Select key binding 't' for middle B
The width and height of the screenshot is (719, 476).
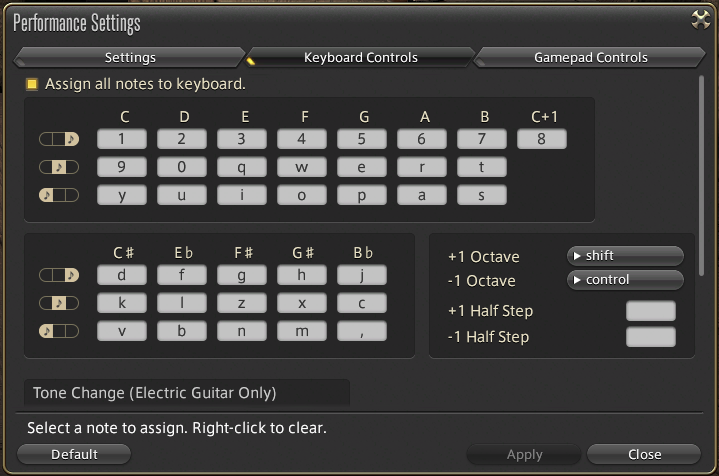tap(482, 167)
